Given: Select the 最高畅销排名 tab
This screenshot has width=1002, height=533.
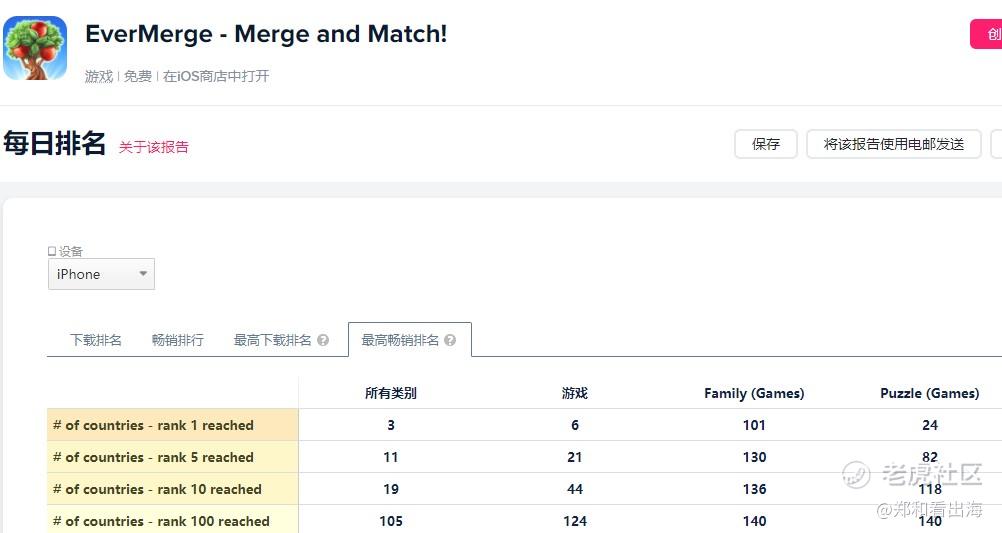Looking at the screenshot, I should tap(400, 340).
